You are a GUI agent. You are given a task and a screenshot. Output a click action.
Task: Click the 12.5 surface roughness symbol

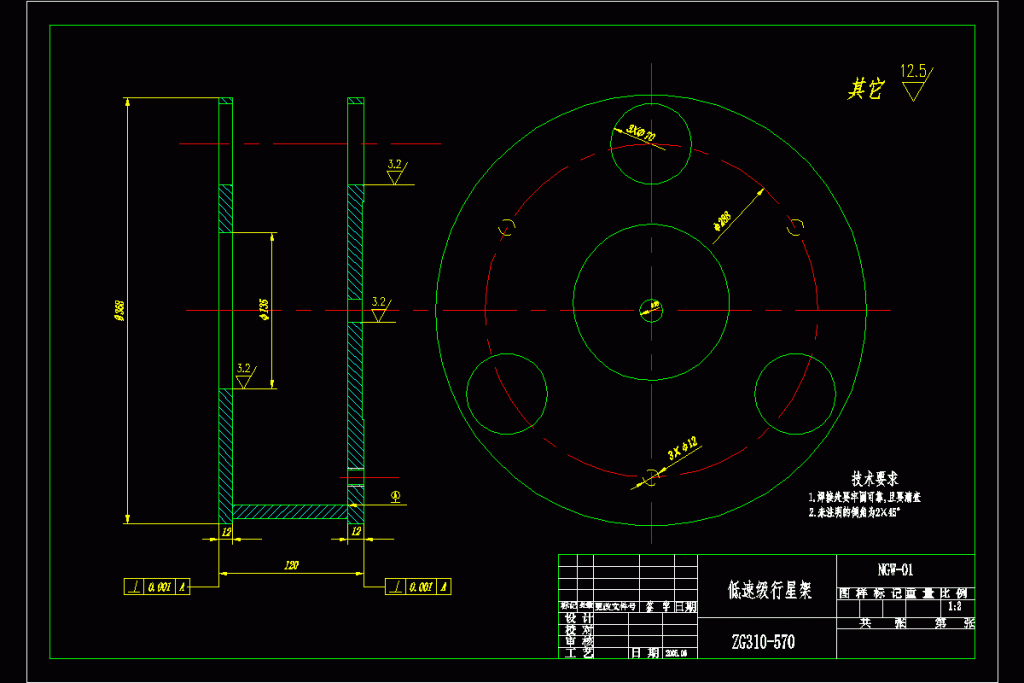913,82
